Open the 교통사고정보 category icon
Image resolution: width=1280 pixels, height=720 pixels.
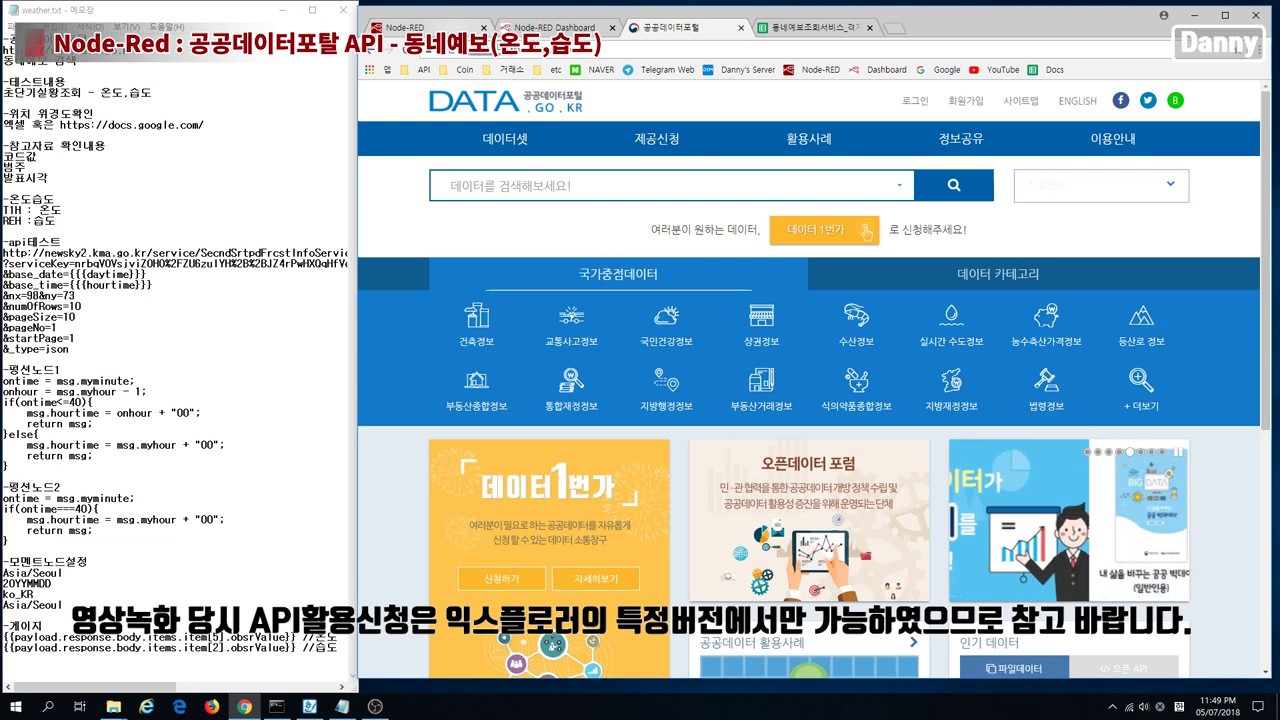pos(571,315)
